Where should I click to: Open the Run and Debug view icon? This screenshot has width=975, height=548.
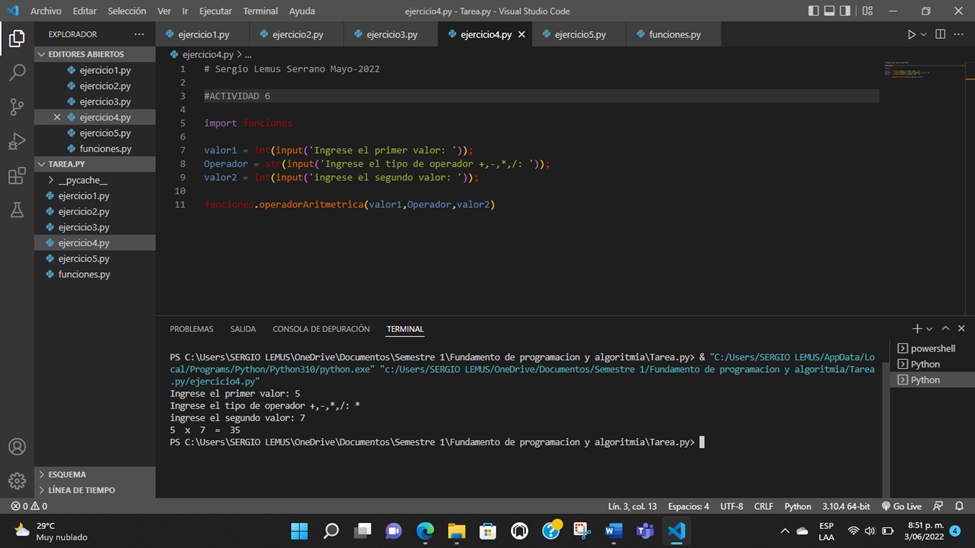pyautogui.click(x=17, y=141)
